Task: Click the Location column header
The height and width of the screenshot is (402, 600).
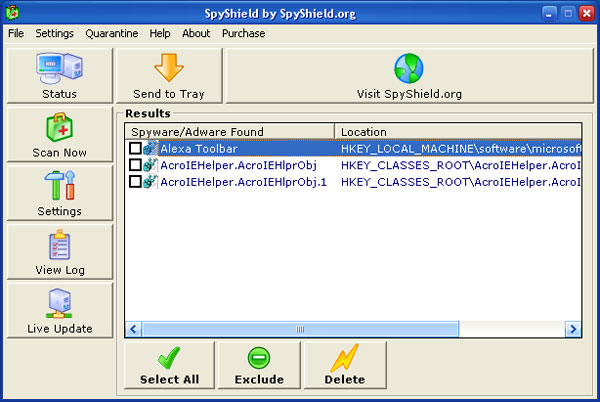Action: [x=458, y=132]
